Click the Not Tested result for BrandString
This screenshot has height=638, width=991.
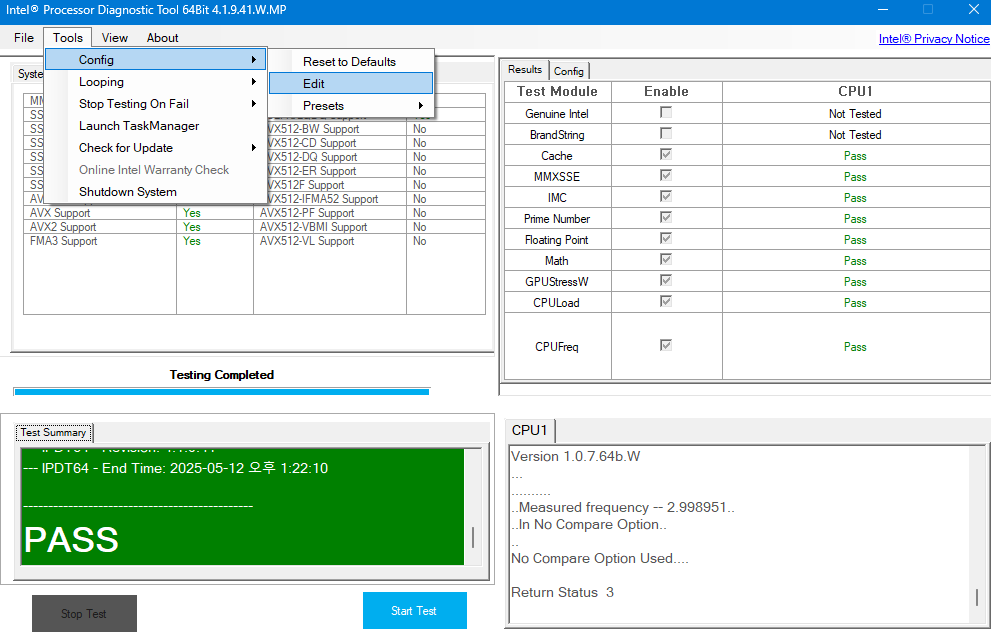[x=855, y=135]
